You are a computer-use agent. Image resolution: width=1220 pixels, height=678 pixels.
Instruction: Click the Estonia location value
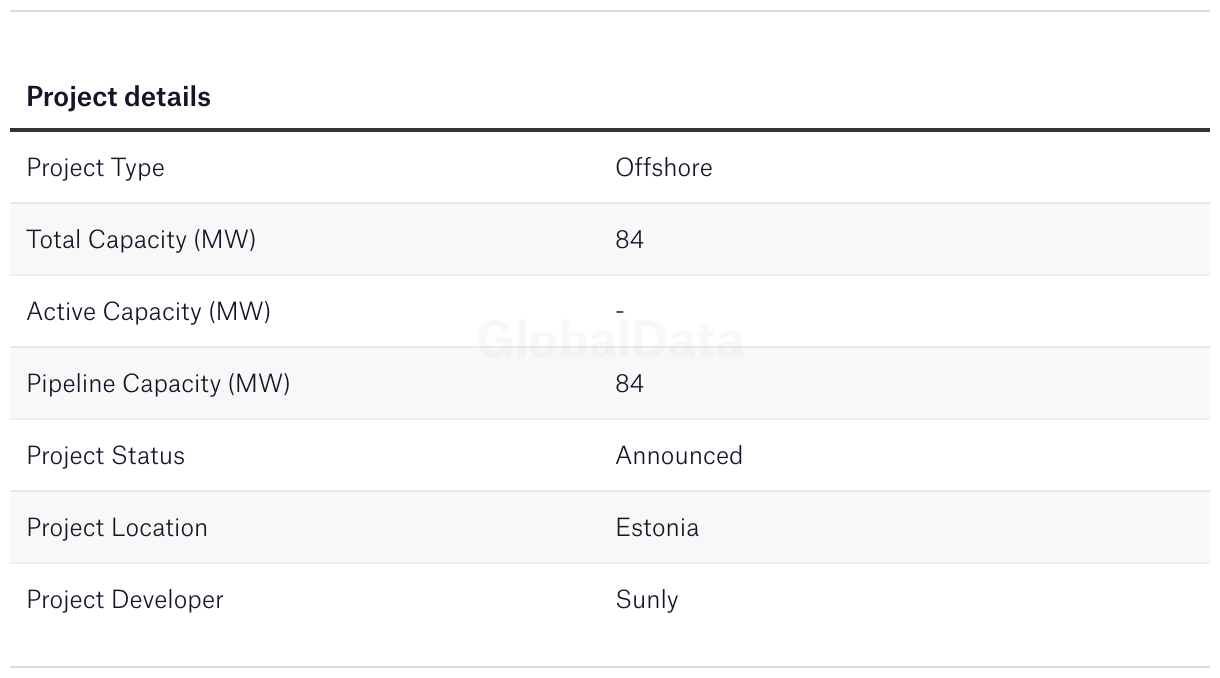(657, 528)
